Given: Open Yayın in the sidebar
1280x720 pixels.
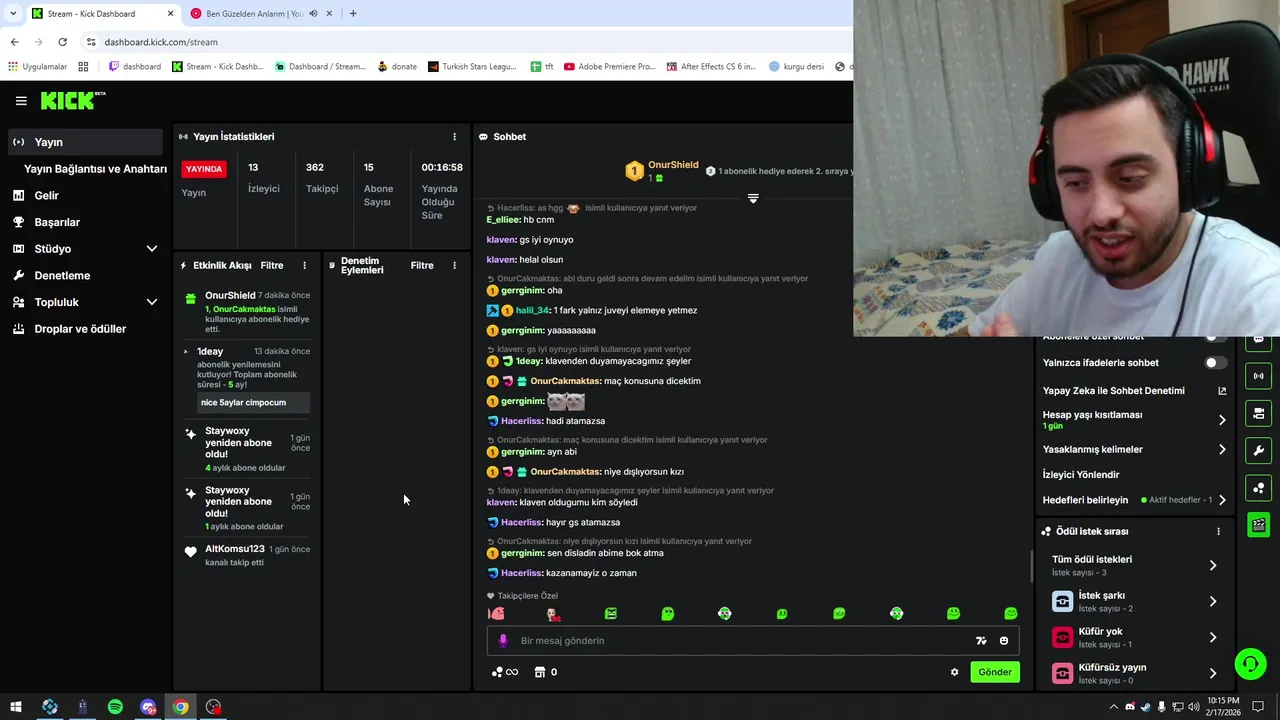Looking at the screenshot, I should tap(84, 142).
